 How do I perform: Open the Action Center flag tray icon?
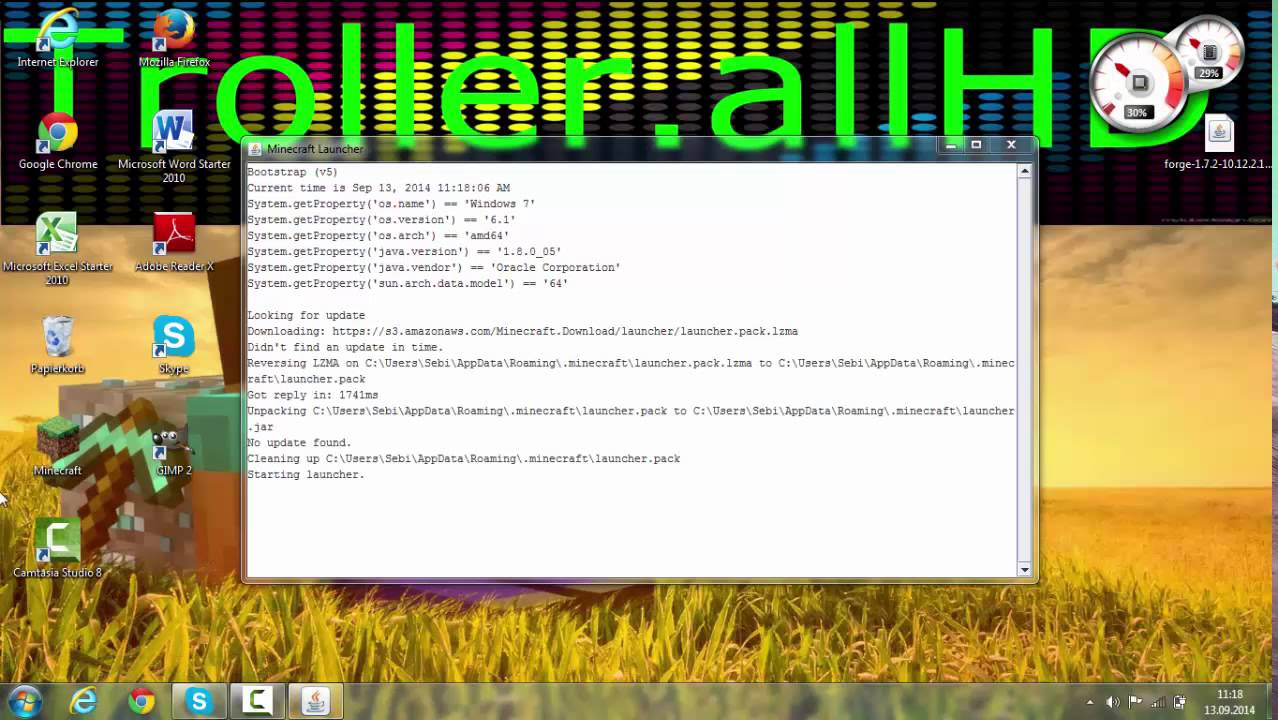pyautogui.click(x=1135, y=702)
